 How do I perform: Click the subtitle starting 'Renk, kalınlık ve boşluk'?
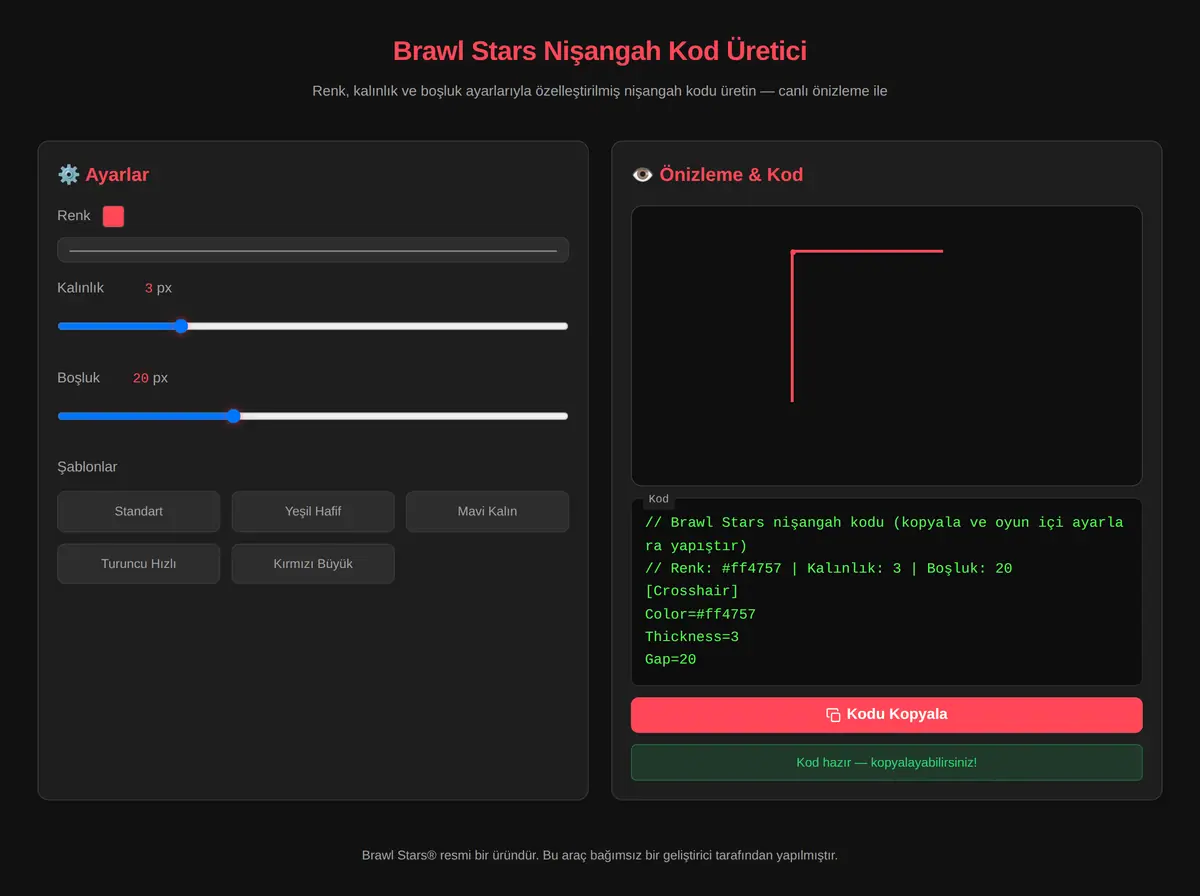click(x=600, y=91)
